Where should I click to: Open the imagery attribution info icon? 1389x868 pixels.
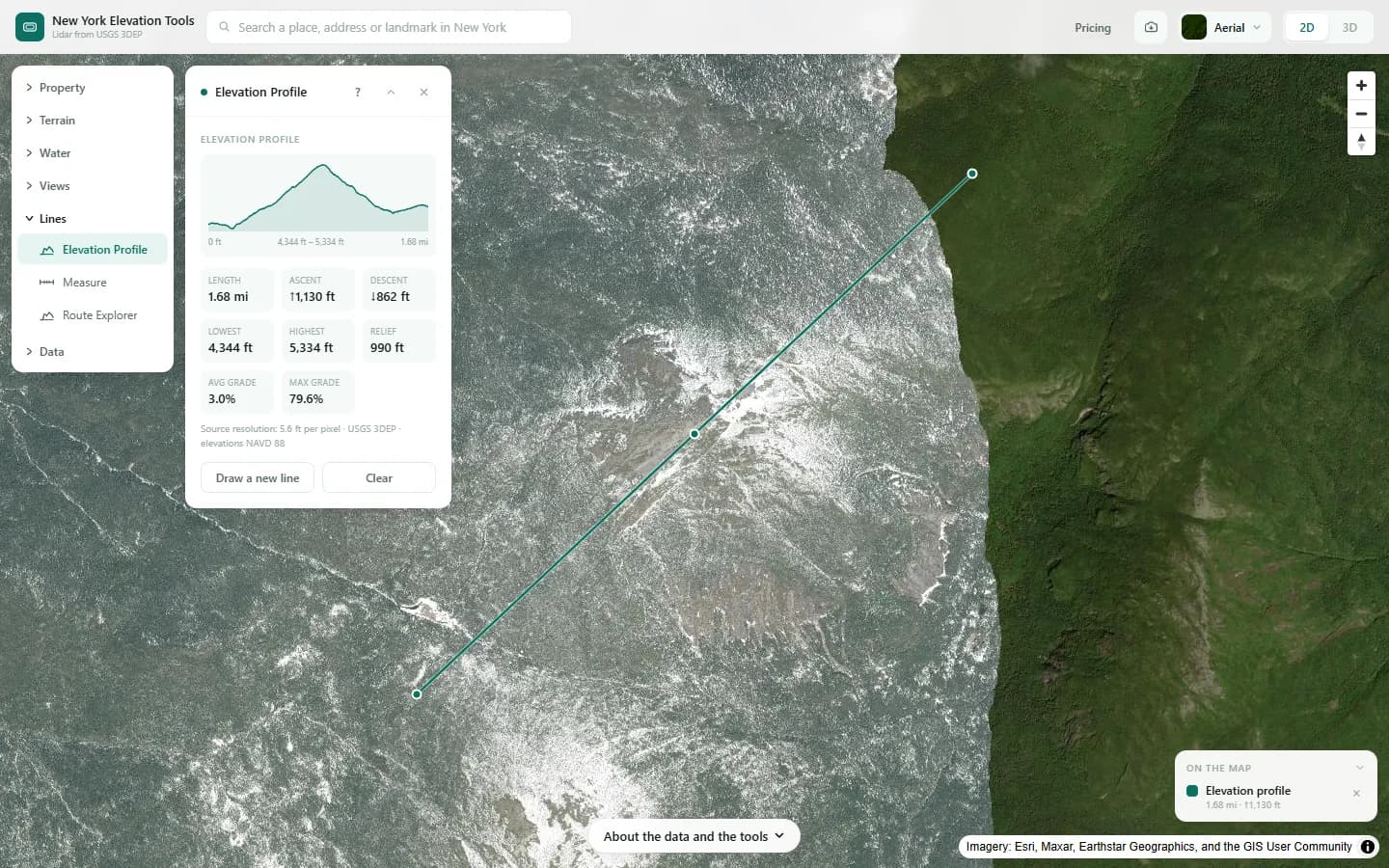pyautogui.click(x=1368, y=847)
